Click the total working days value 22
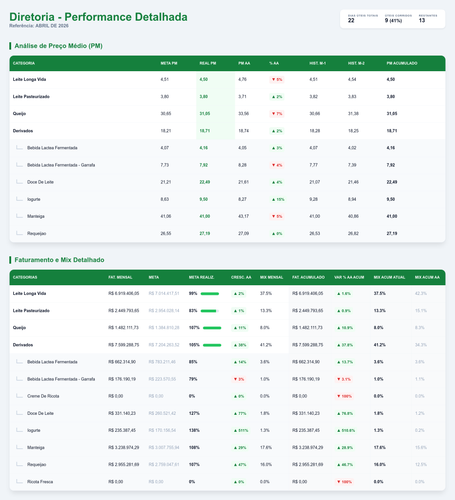 pos(351,21)
